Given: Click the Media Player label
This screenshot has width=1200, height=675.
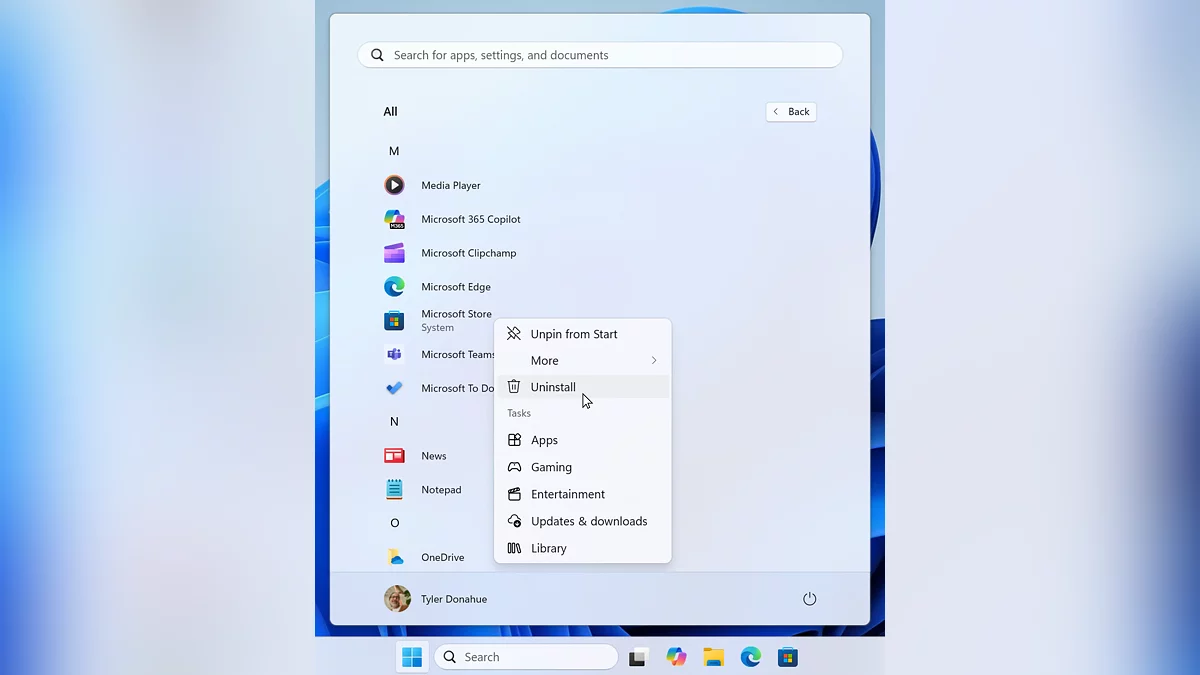Looking at the screenshot, I should 451,185.
